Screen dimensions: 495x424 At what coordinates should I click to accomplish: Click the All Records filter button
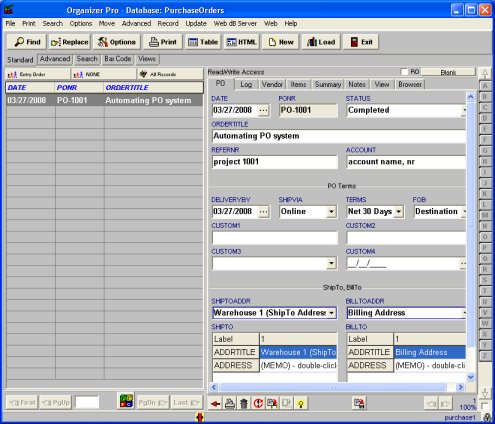point(170,74)
